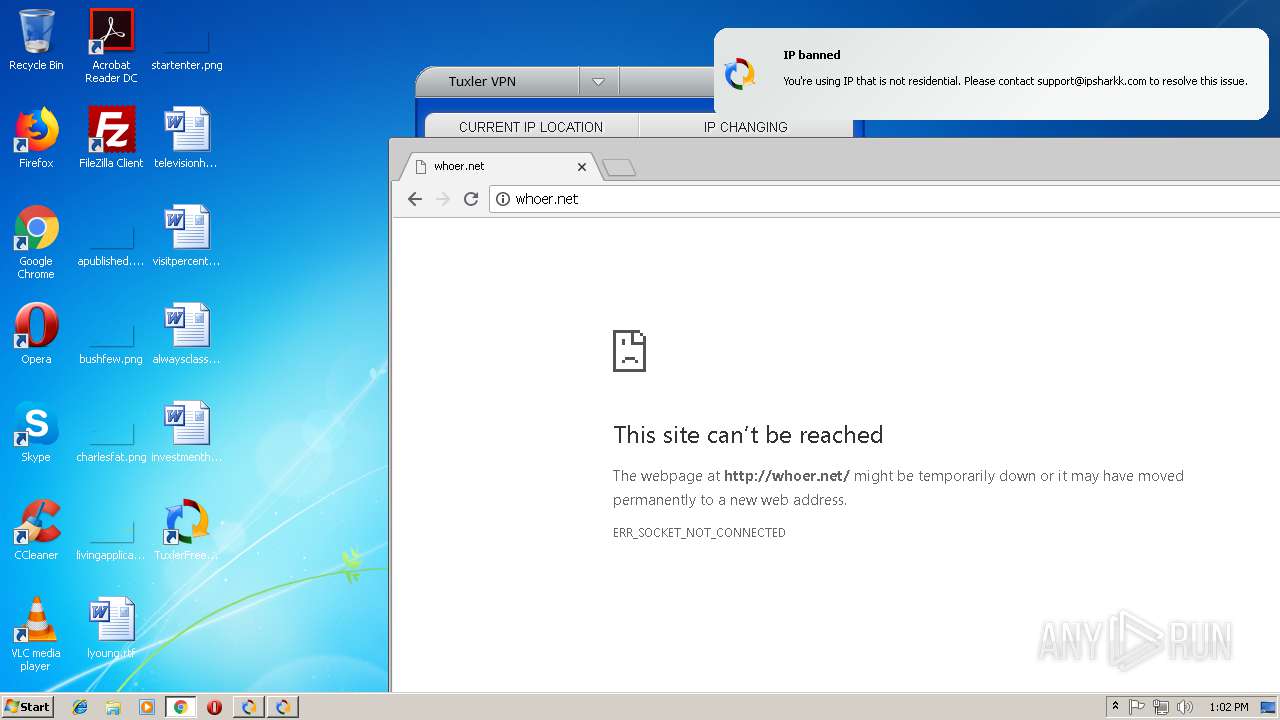Open the TuxlerFree desktop shortcut
The image size is (1280, 720).
(x=186, y=530)
